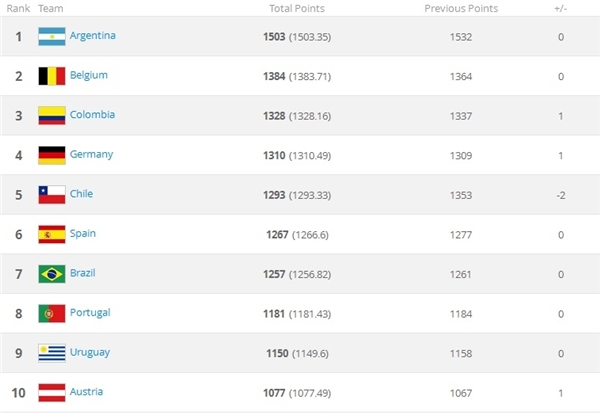Open the Germany team link
The image size is (600, 418).
[91, 154]
